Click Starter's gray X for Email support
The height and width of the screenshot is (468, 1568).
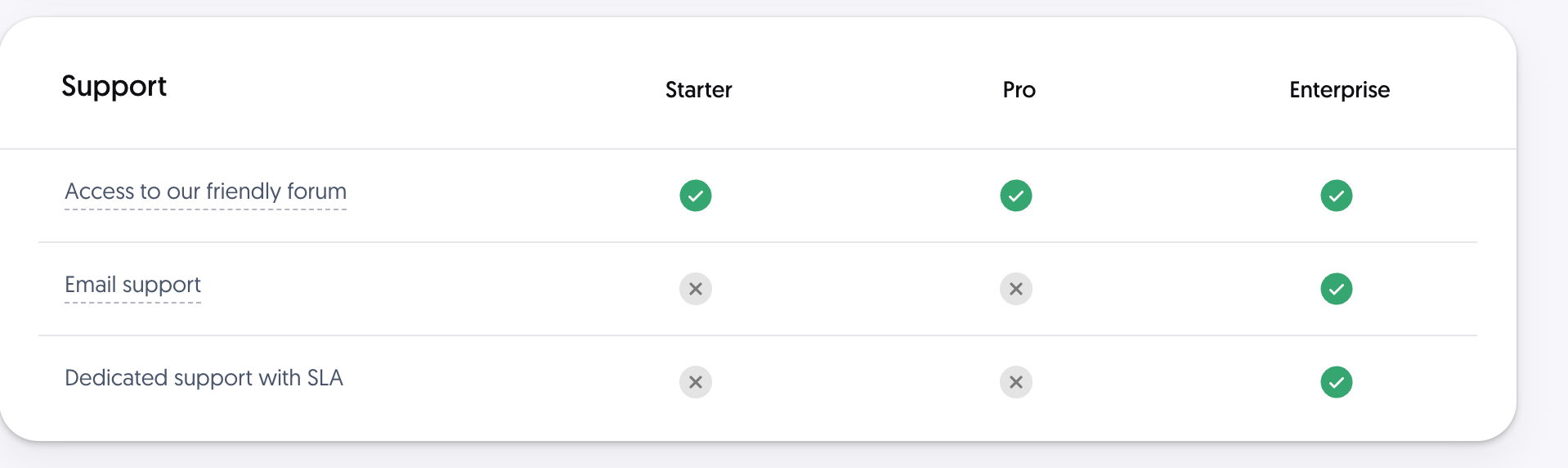point(696,289)
